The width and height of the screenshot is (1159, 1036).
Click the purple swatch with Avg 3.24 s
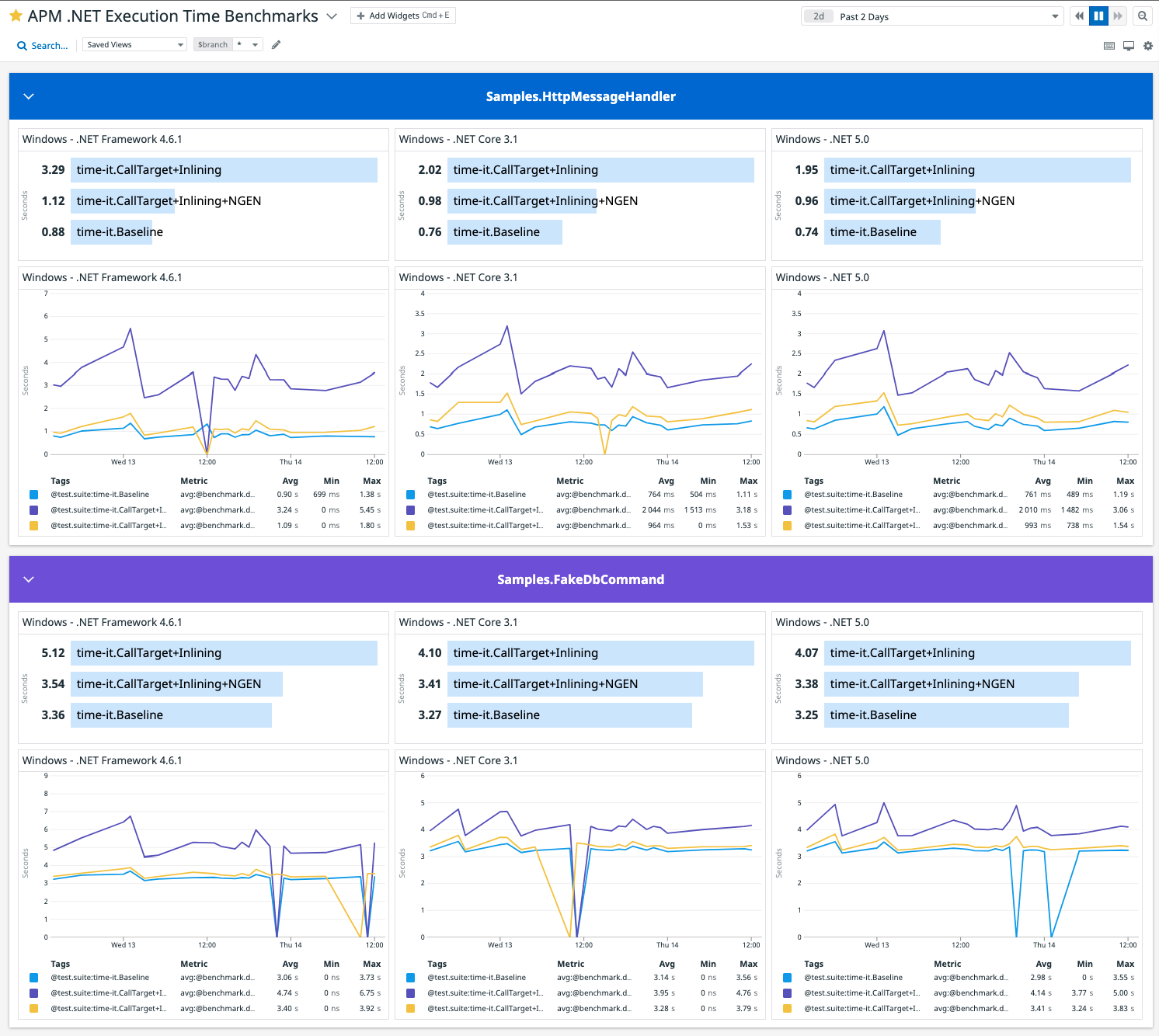point(33,510)
